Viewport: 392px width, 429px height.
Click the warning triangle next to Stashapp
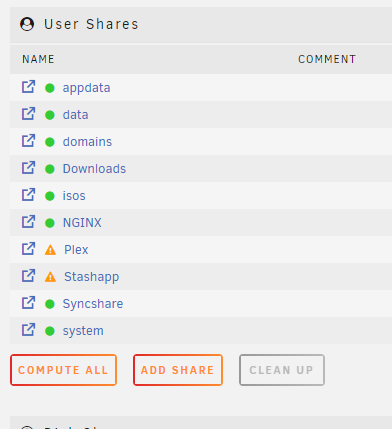pyautogui.click(x=50, y=277)
